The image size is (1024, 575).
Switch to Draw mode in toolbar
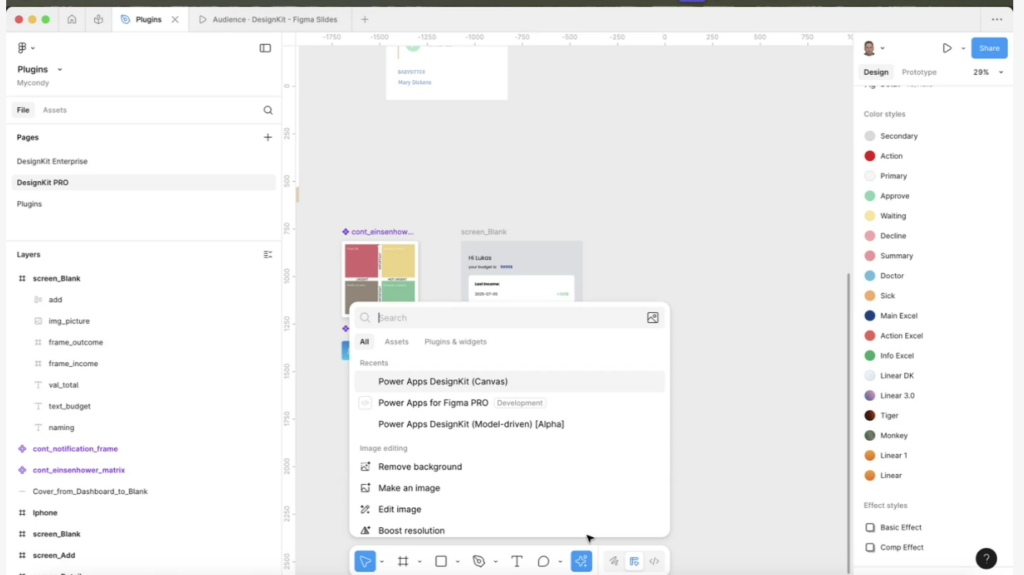click(614, 561)
